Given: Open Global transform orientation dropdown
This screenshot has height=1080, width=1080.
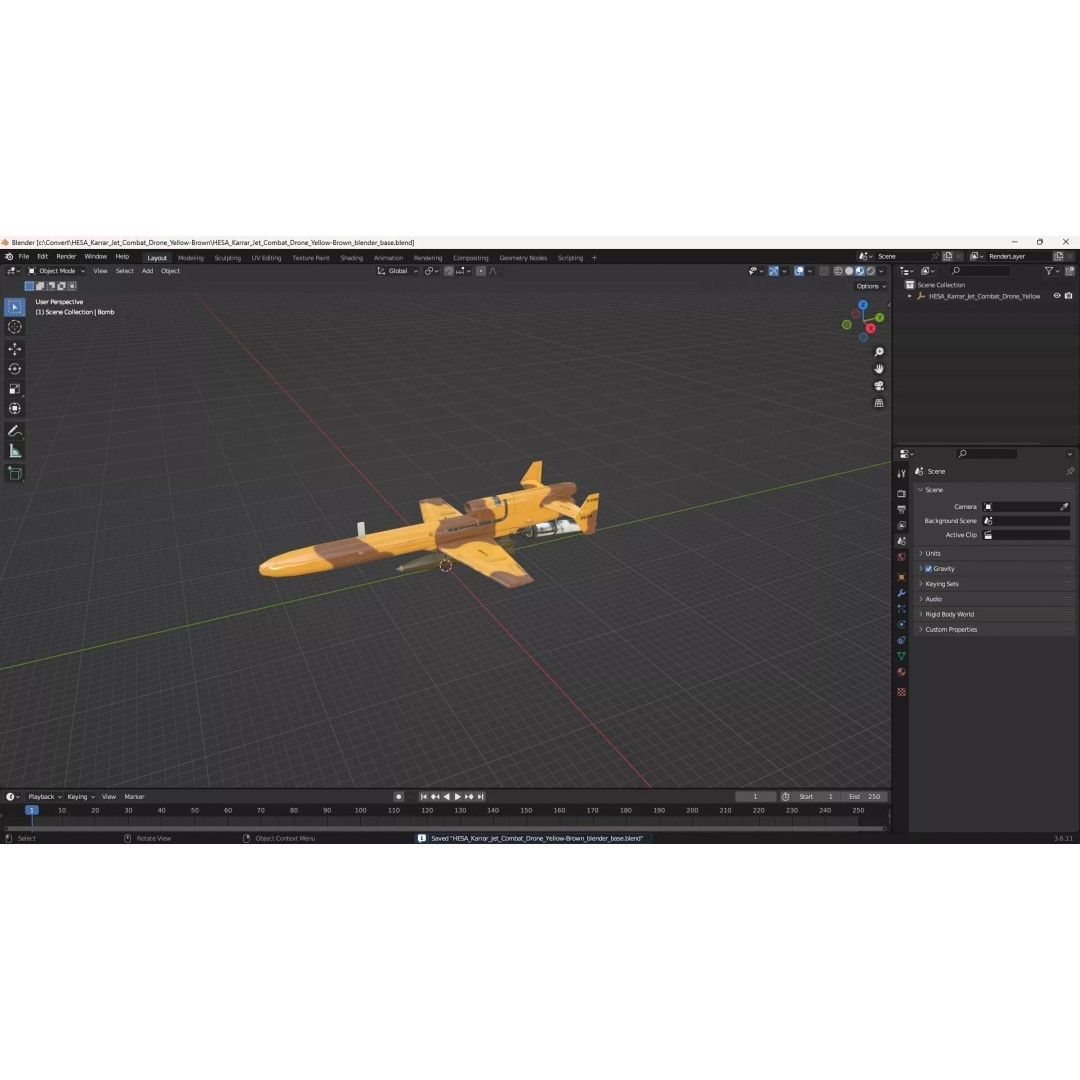Looking at the screenshot, I should pyautogui.click(x=397, y=271).
